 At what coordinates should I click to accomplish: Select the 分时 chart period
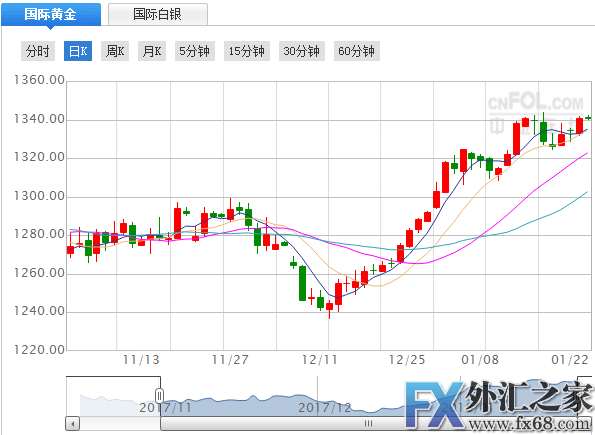[x=38, y=51]
